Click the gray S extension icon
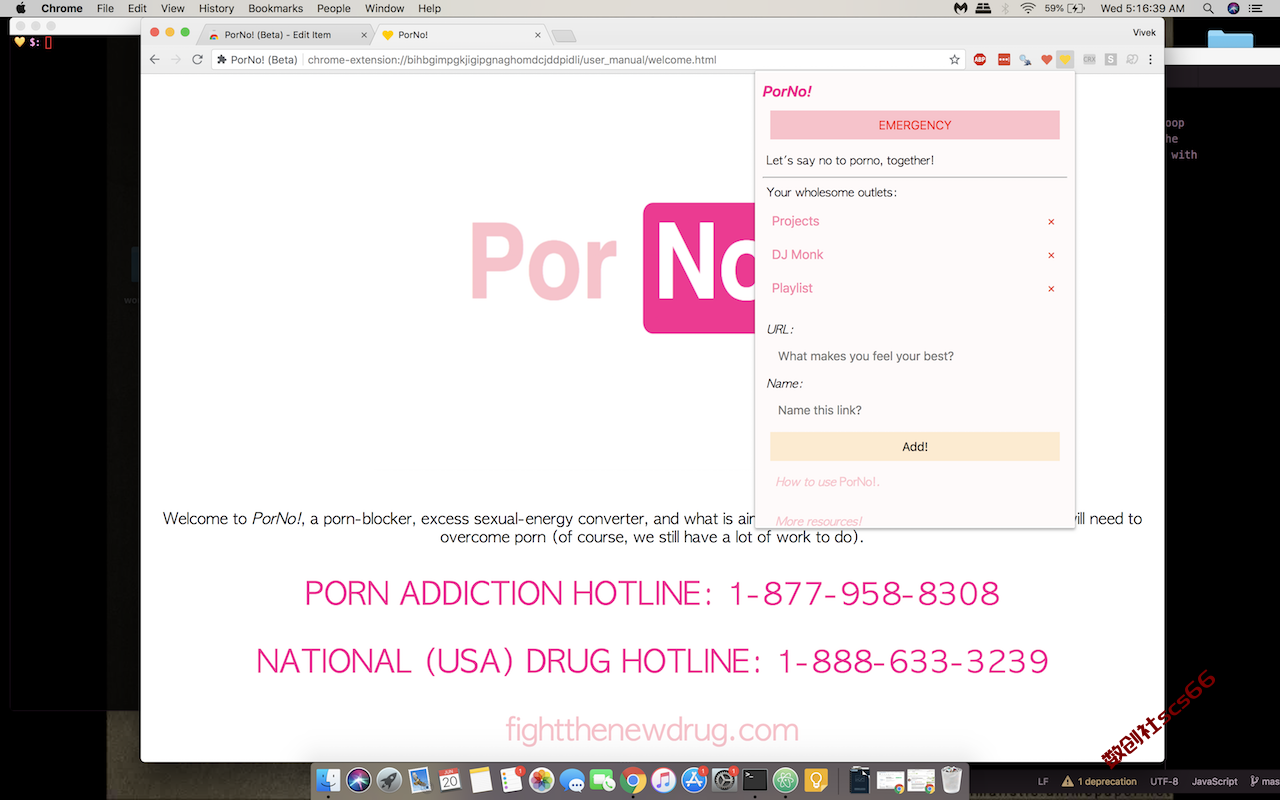The image size is (1280, 800). (x=1111, y=60)
